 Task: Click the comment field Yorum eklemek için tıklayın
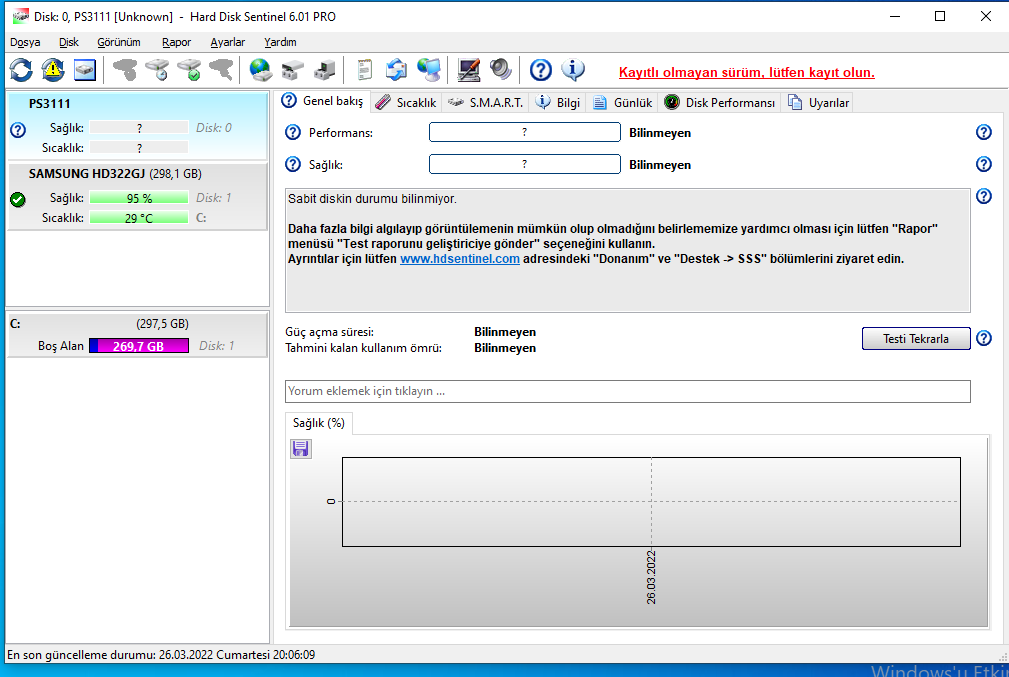627,391
